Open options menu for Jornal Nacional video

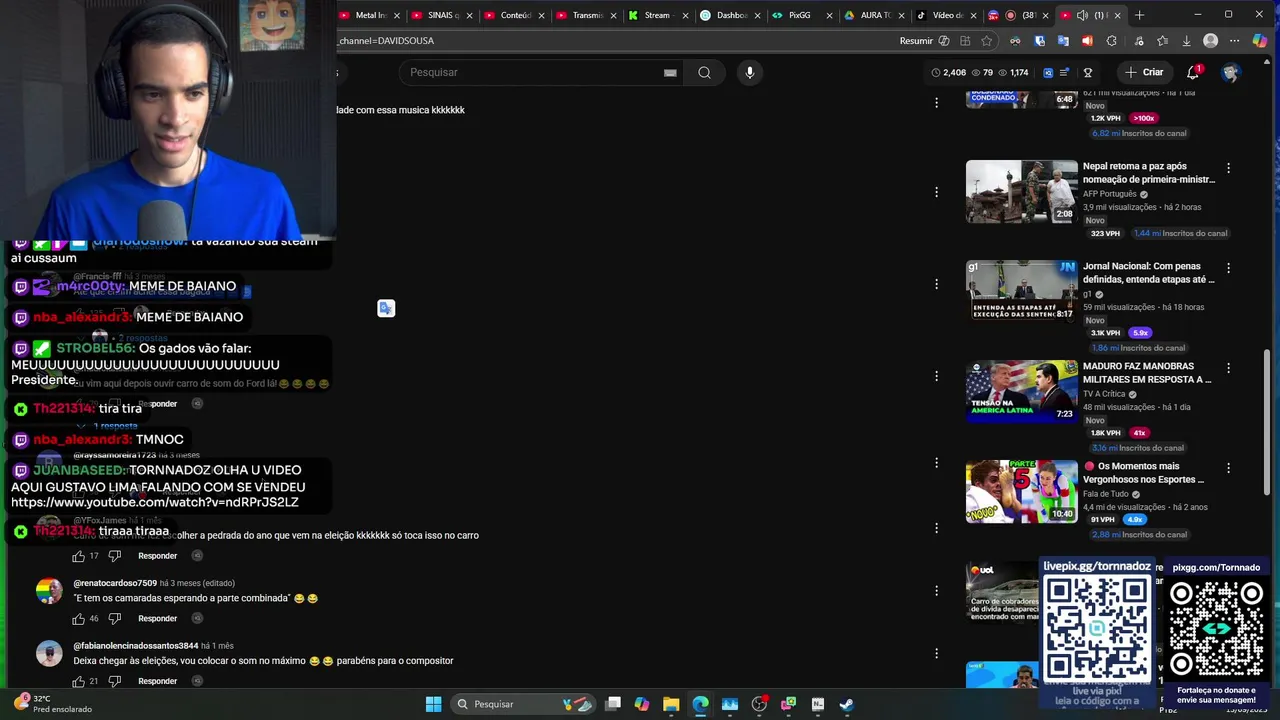[1228, 268]
